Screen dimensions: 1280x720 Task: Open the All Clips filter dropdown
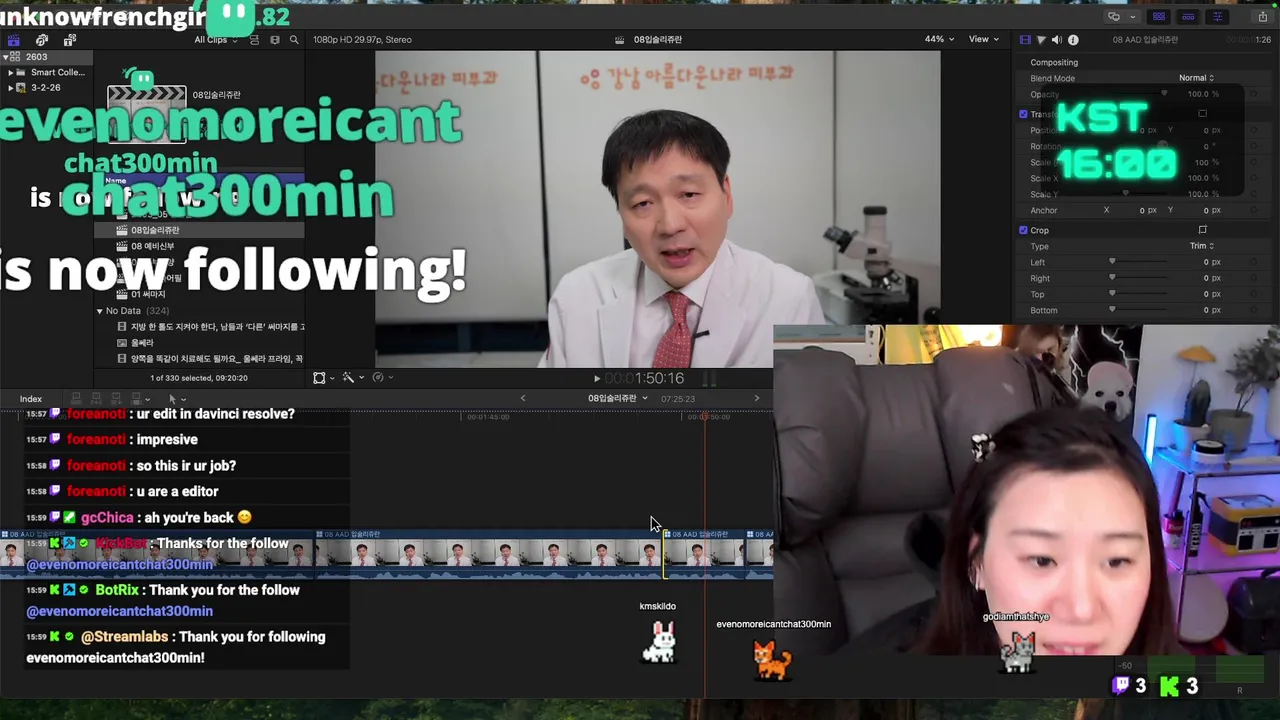click(x=216, y=40)
